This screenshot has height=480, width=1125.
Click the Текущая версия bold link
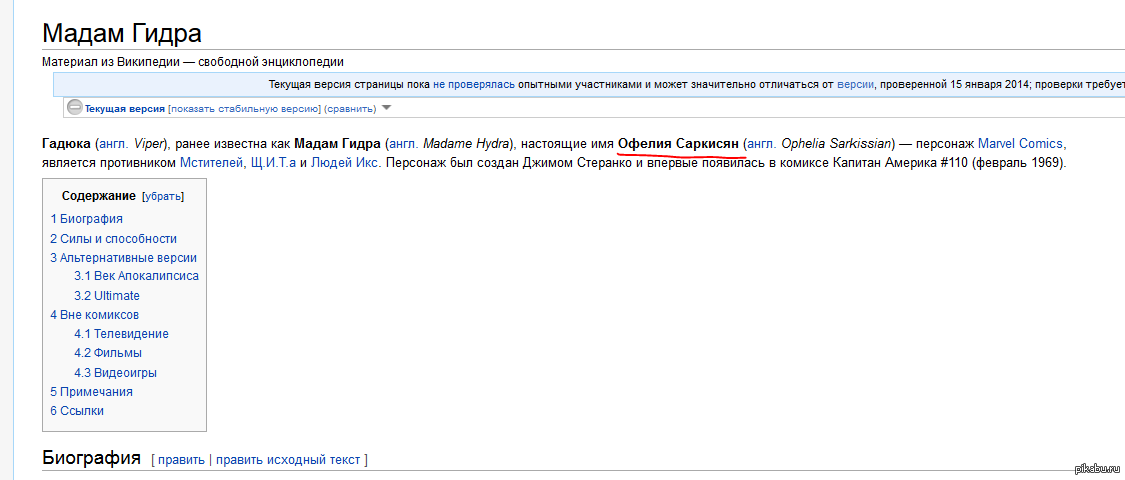[125, 109]
